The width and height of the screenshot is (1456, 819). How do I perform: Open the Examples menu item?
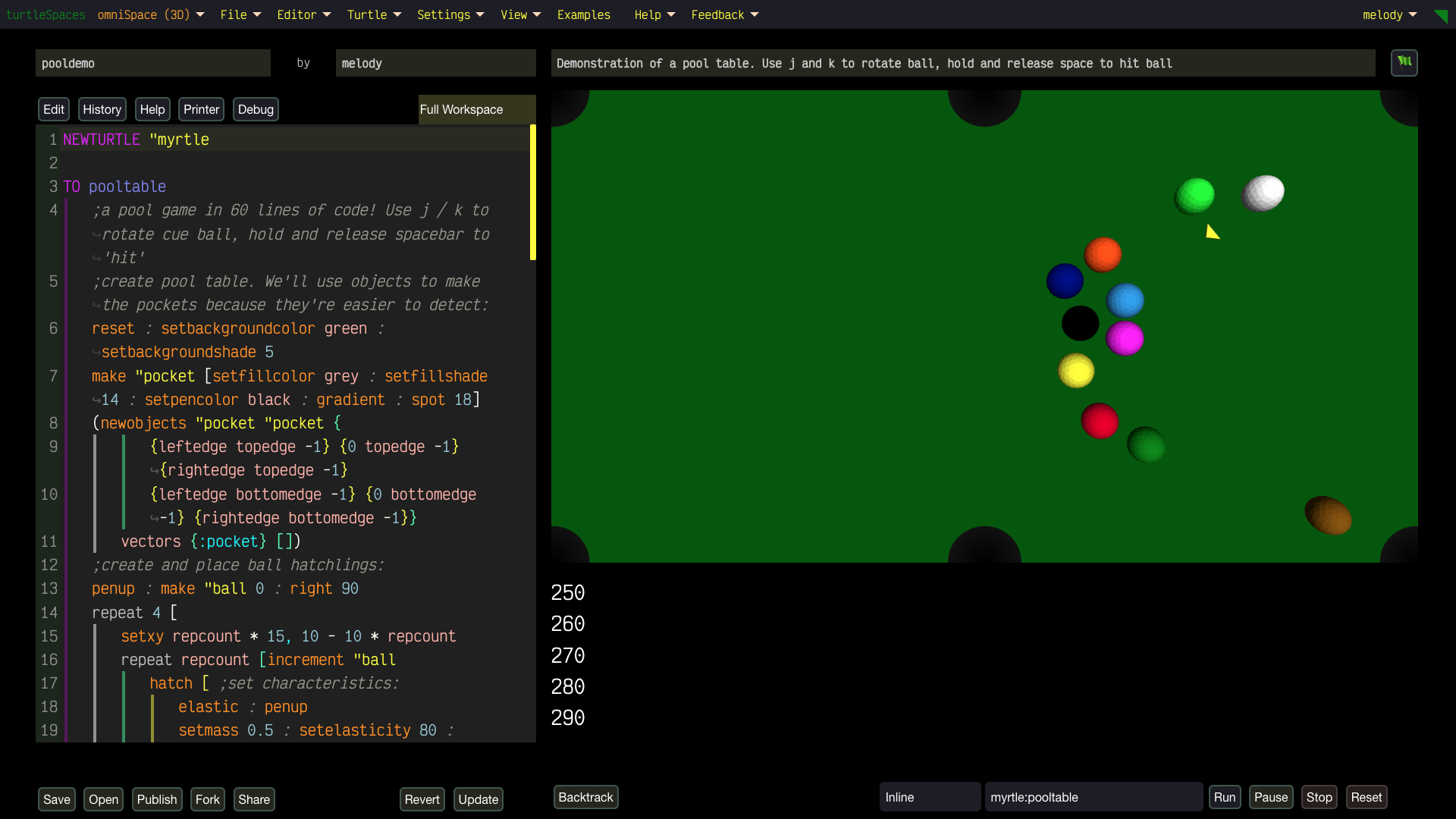583,14
